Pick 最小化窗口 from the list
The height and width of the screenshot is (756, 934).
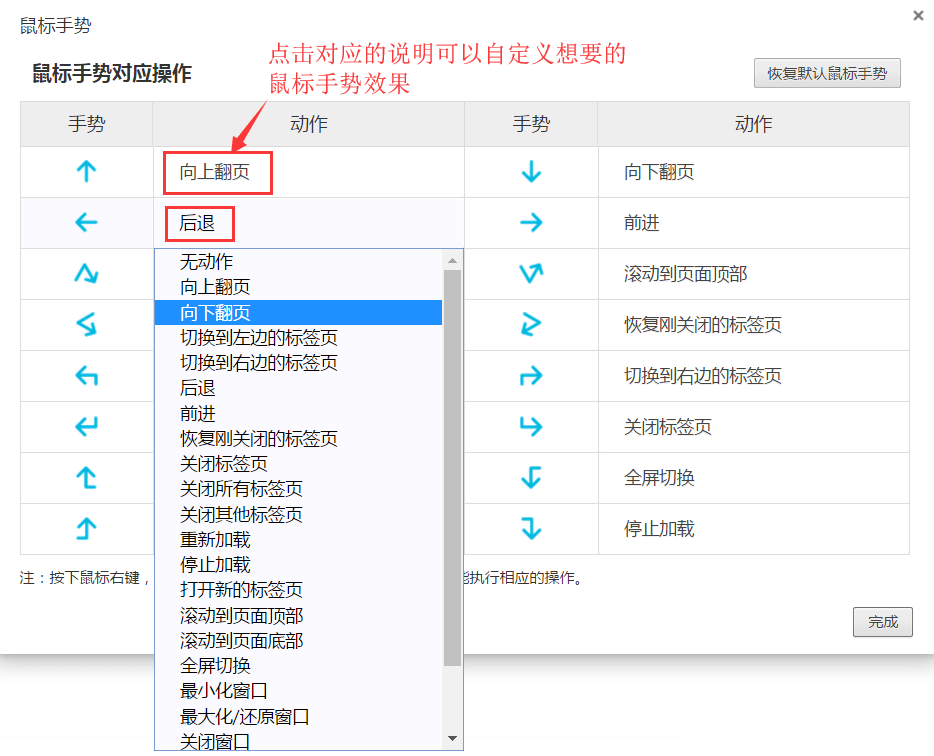(219, 690)
